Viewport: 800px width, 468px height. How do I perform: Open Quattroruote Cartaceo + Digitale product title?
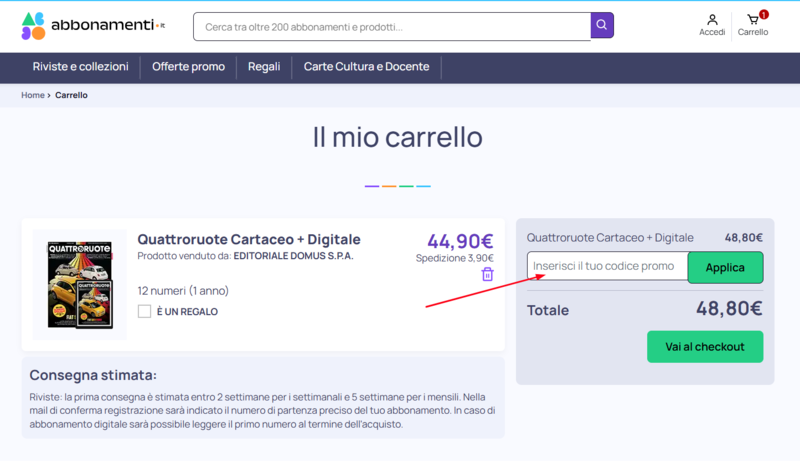pyautogui.click(x=249, y=239)
